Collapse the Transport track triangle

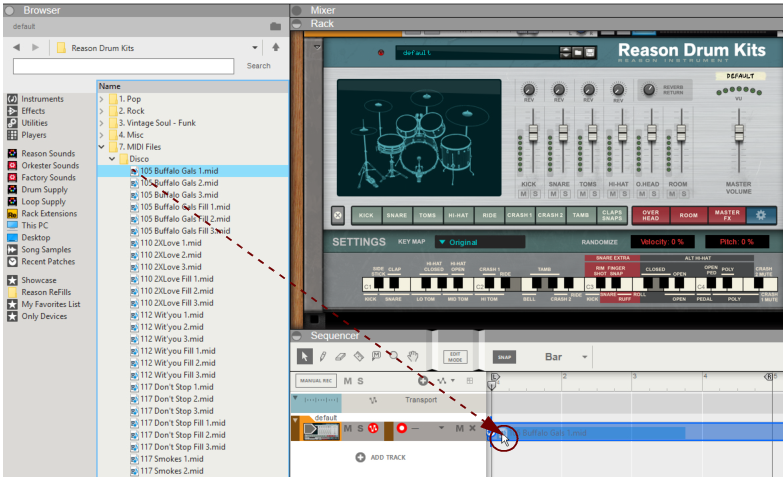[296, 398]
